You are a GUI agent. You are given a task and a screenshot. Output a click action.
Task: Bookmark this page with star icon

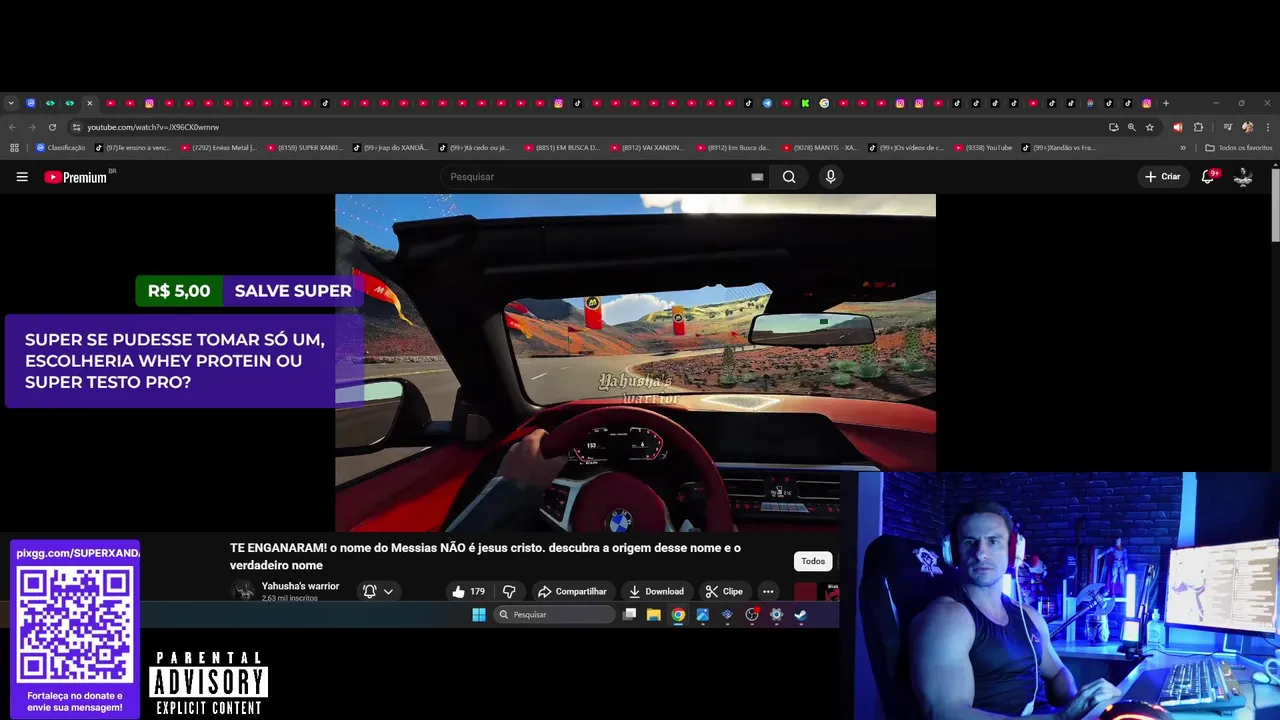[x=1150, y=127]
